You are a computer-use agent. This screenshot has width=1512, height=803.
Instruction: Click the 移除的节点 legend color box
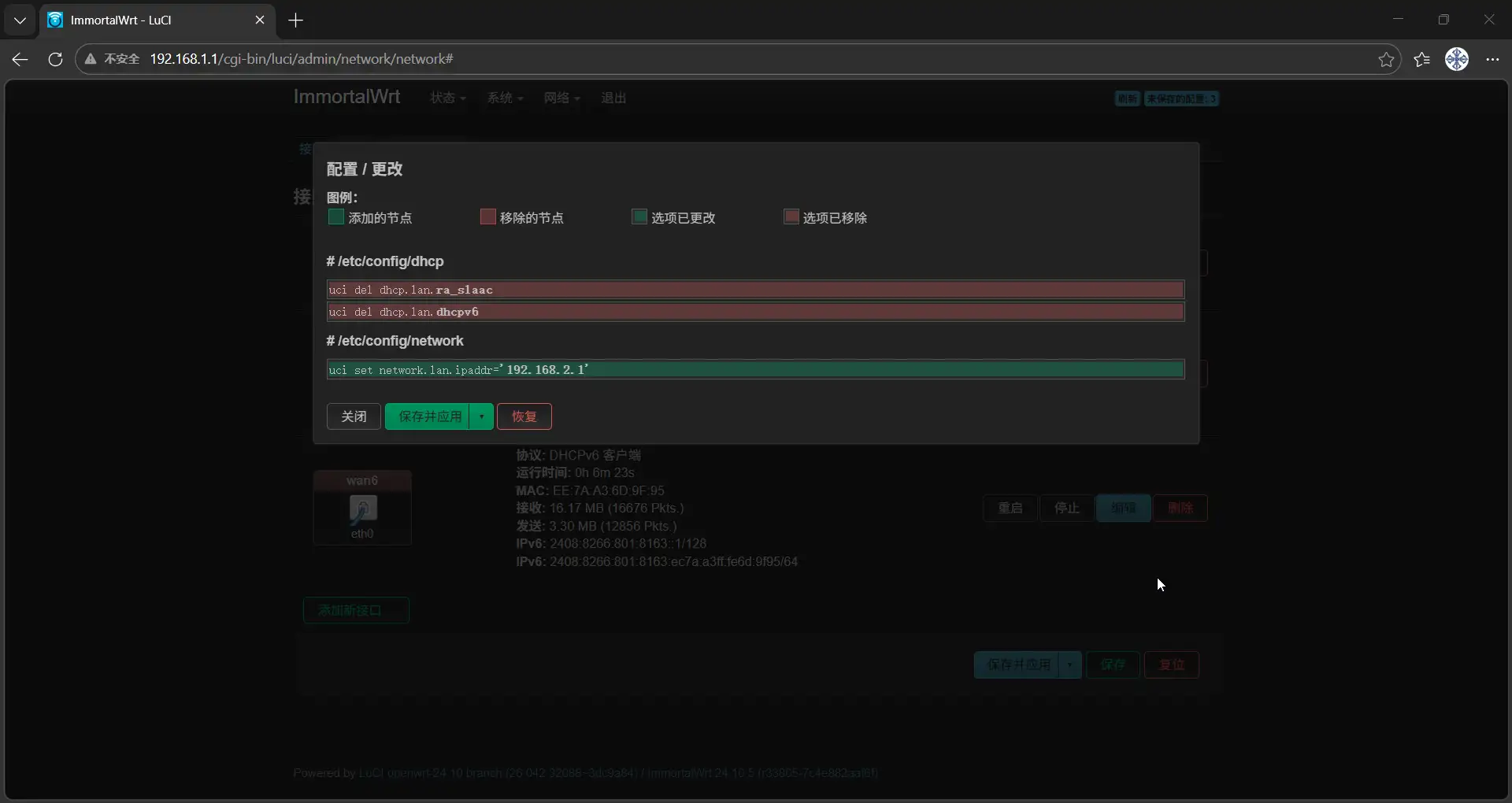487,217
